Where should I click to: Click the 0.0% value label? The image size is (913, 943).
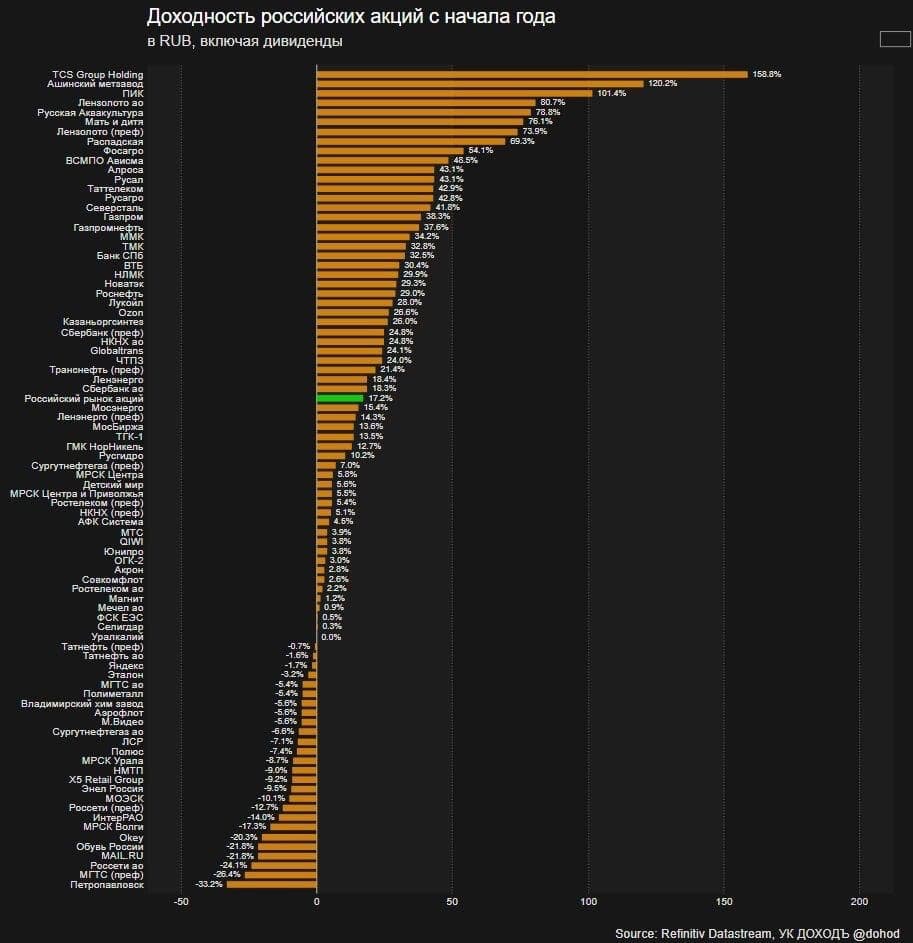click(x=331, y=637)
